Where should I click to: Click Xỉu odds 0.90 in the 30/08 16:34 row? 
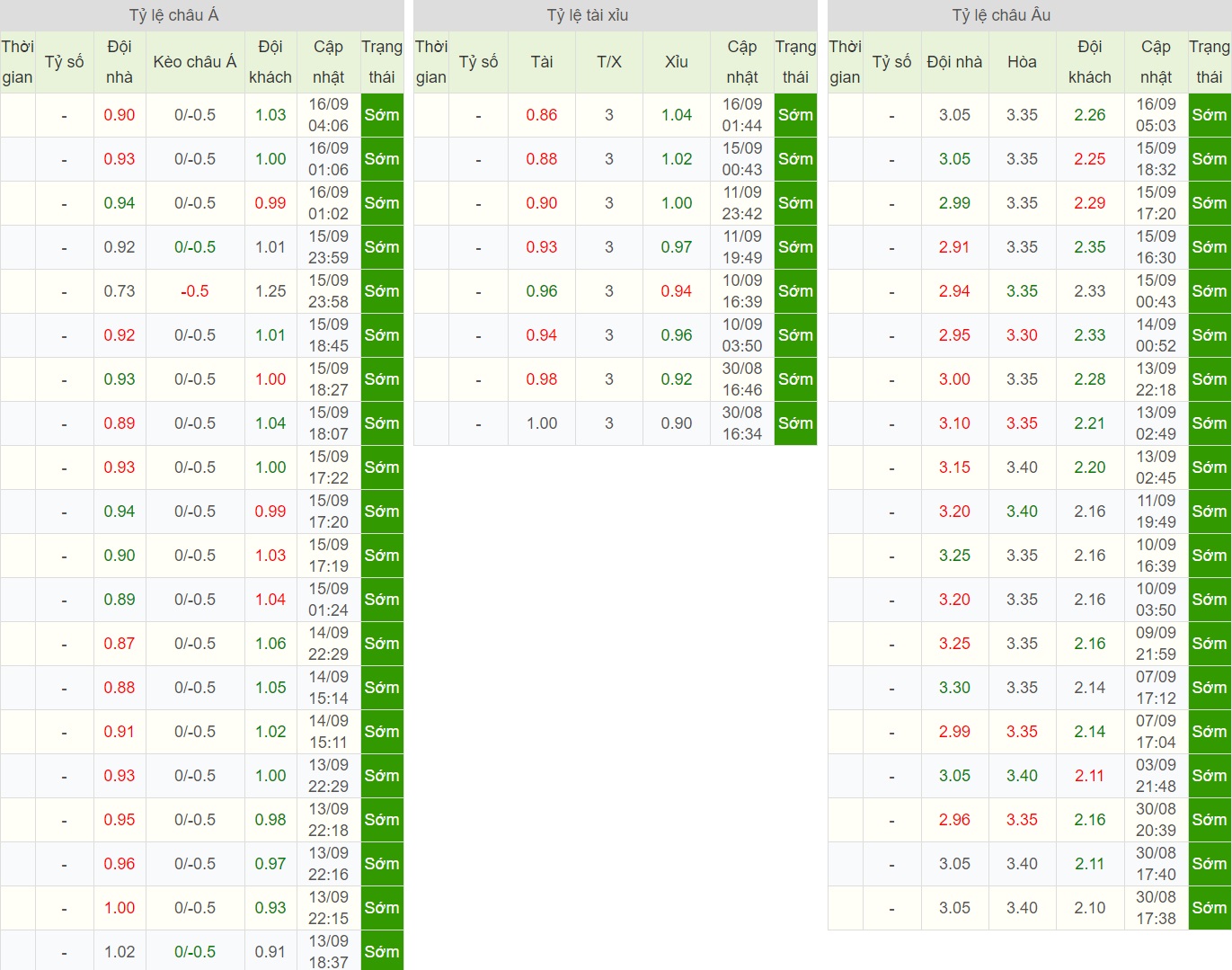coord(677,423)
